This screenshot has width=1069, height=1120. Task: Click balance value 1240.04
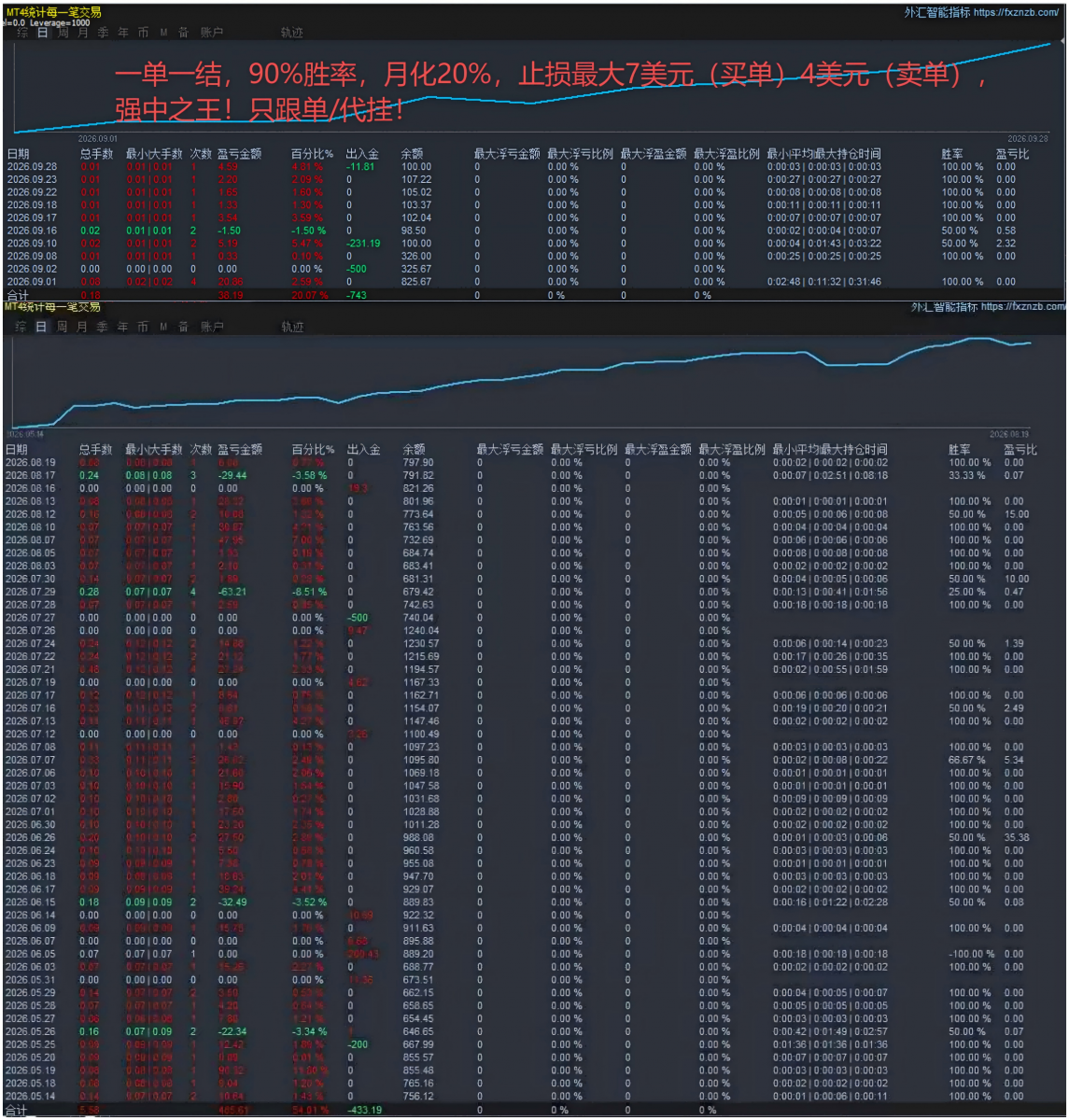point(421,631)
